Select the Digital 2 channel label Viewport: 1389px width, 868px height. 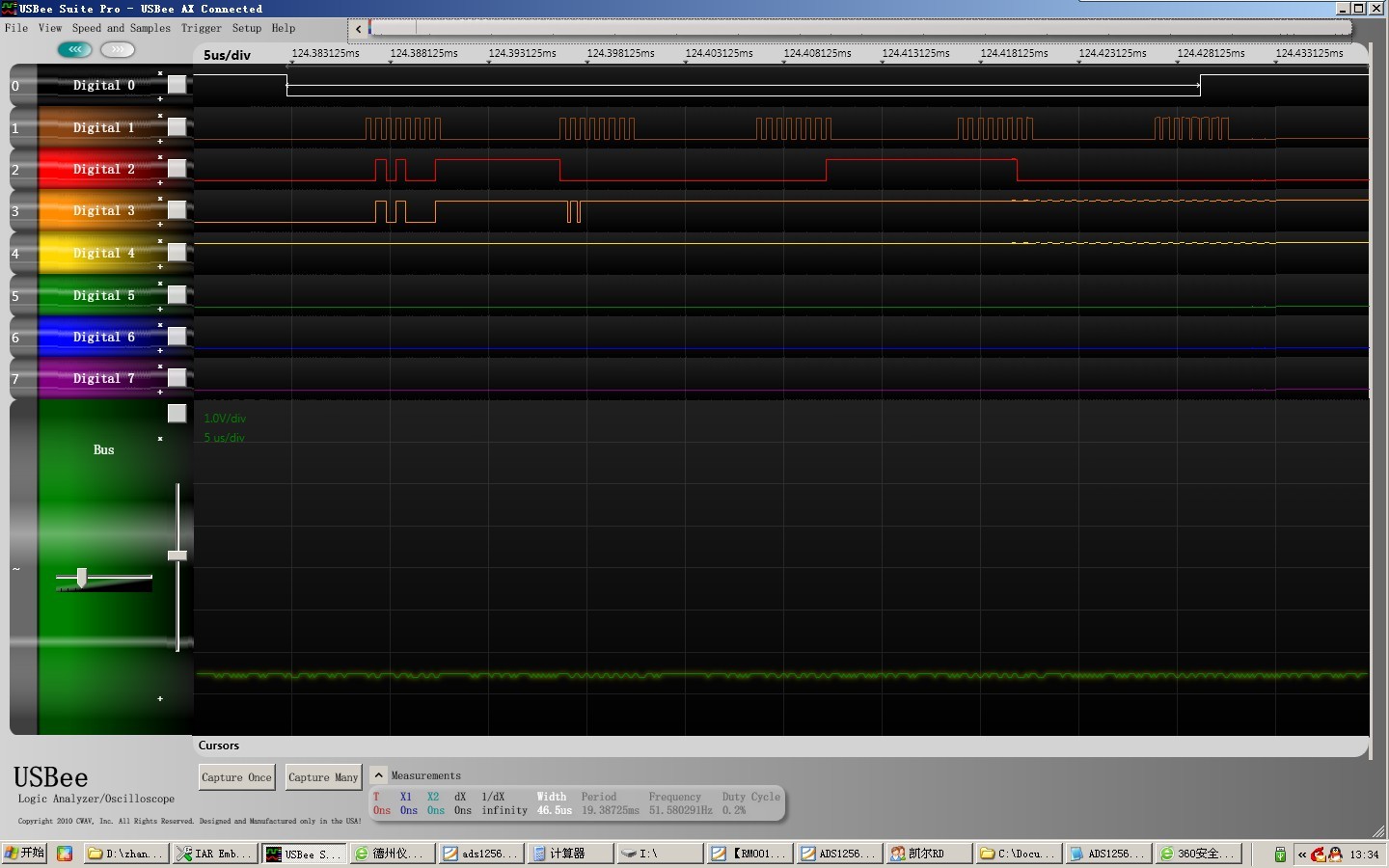coord(104,169)
